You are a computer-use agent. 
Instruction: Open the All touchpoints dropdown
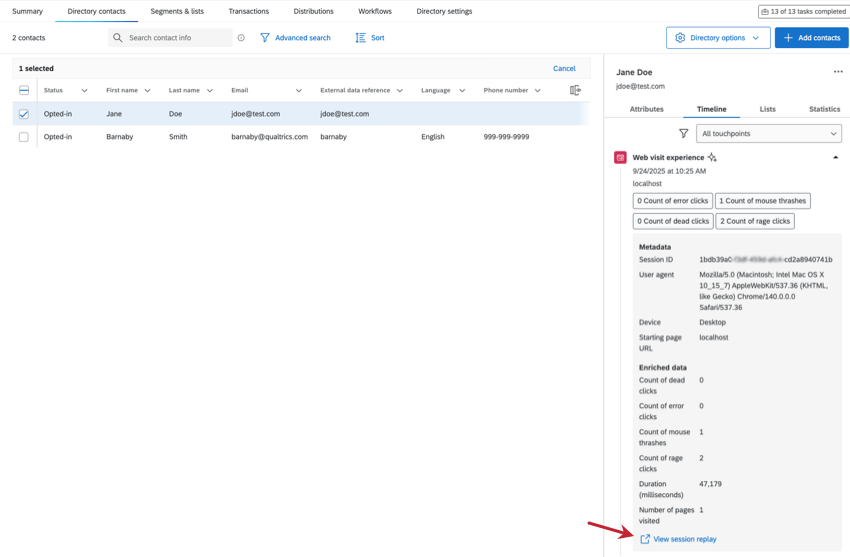tap(769, 133)
